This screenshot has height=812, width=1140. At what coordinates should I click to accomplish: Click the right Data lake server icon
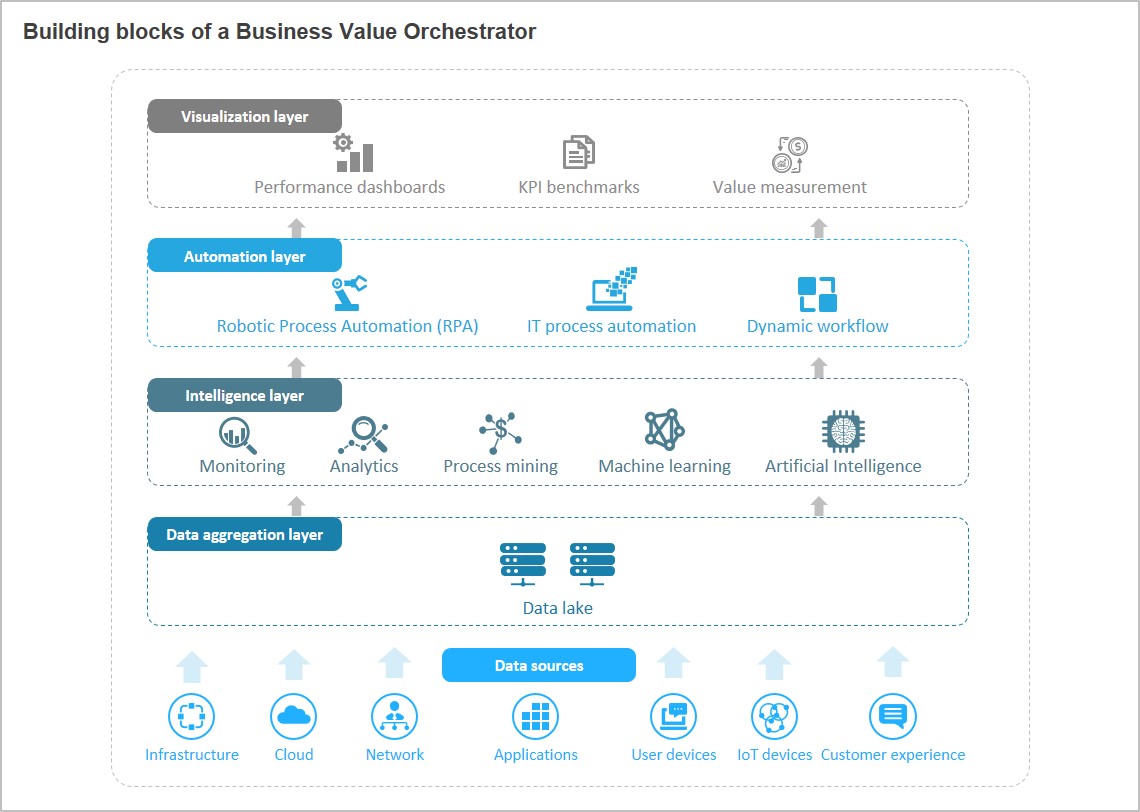tap(592, 564)
